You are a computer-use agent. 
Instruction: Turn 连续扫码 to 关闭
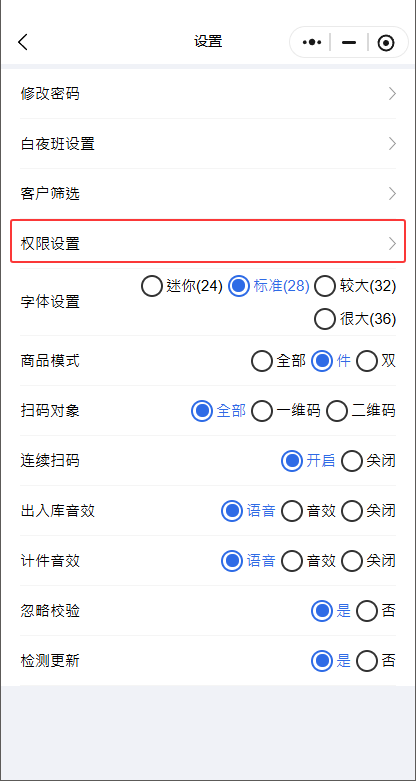369,461
